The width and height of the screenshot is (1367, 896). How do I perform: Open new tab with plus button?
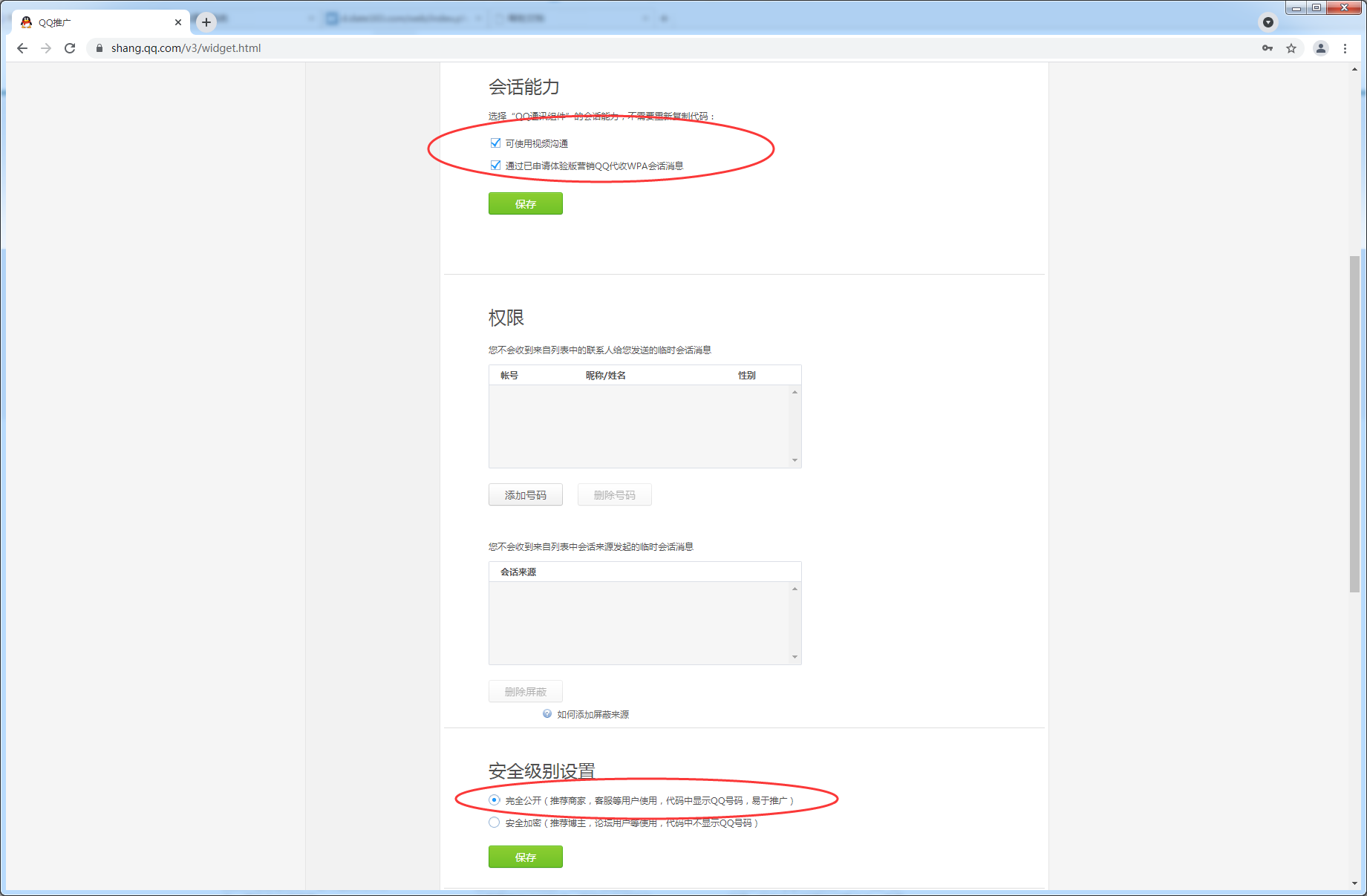click(x=206, y=22)
